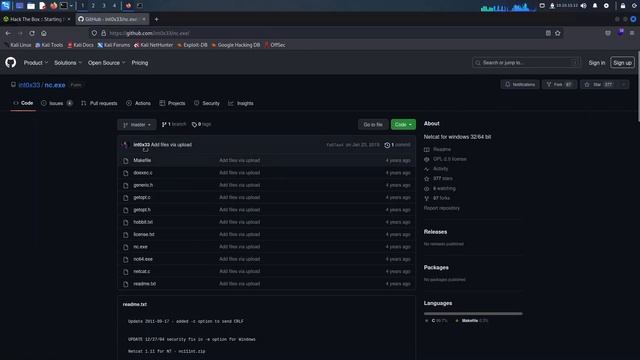Click the site lock icon in address bar

point(104,33)
